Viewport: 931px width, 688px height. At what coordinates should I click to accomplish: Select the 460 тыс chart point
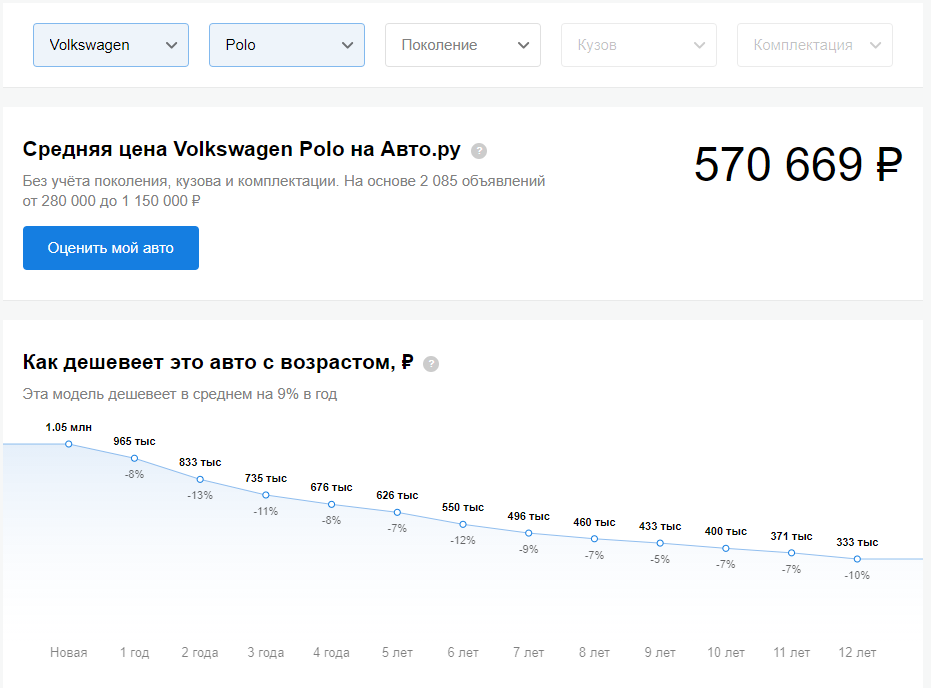tap(594, 539)
